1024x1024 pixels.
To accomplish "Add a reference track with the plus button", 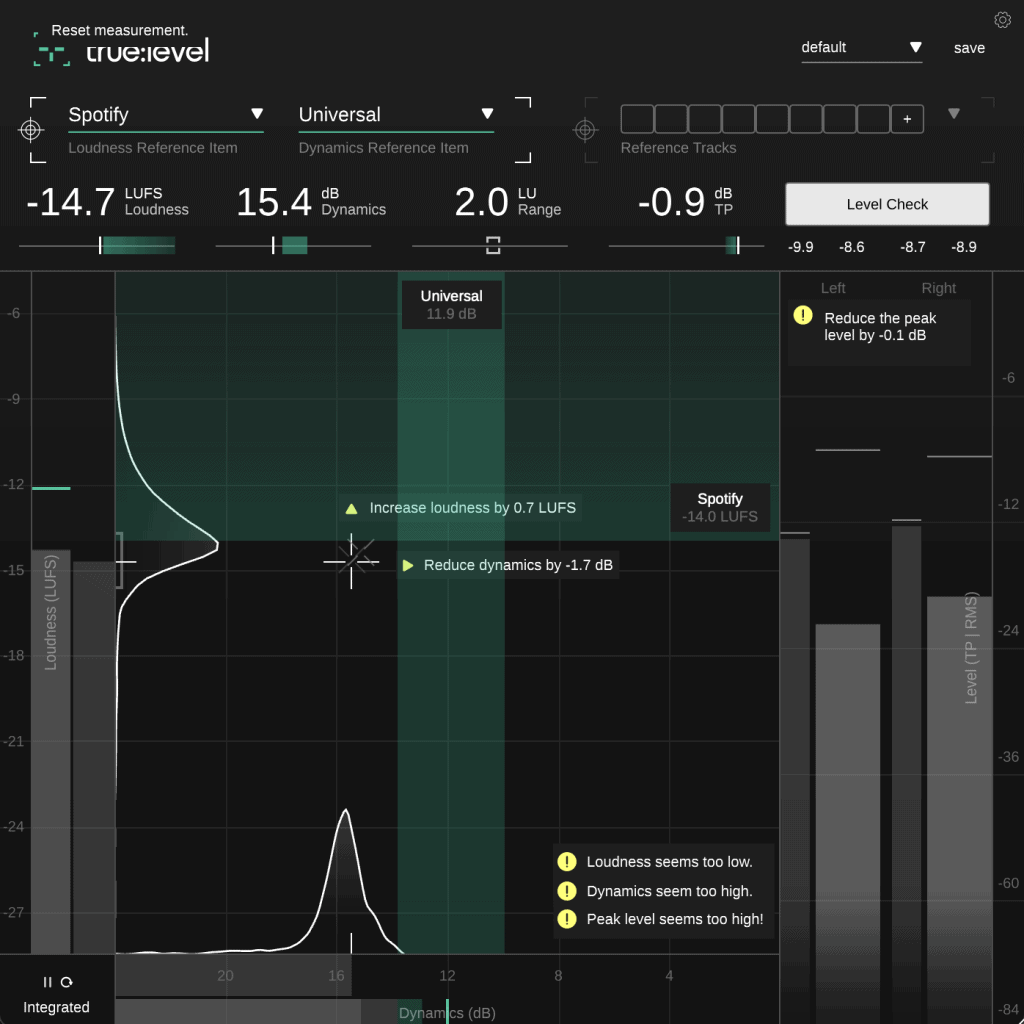I will 906,119.
